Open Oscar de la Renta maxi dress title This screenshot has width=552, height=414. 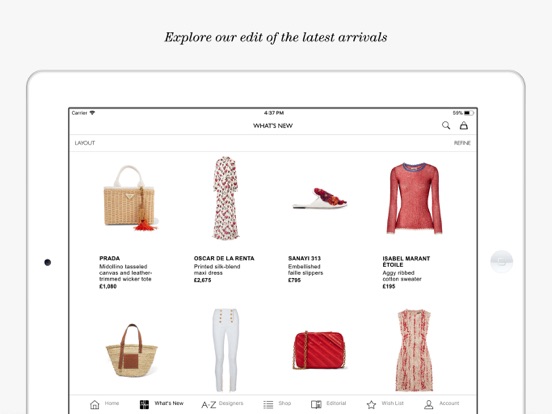(x=217, y=270)
